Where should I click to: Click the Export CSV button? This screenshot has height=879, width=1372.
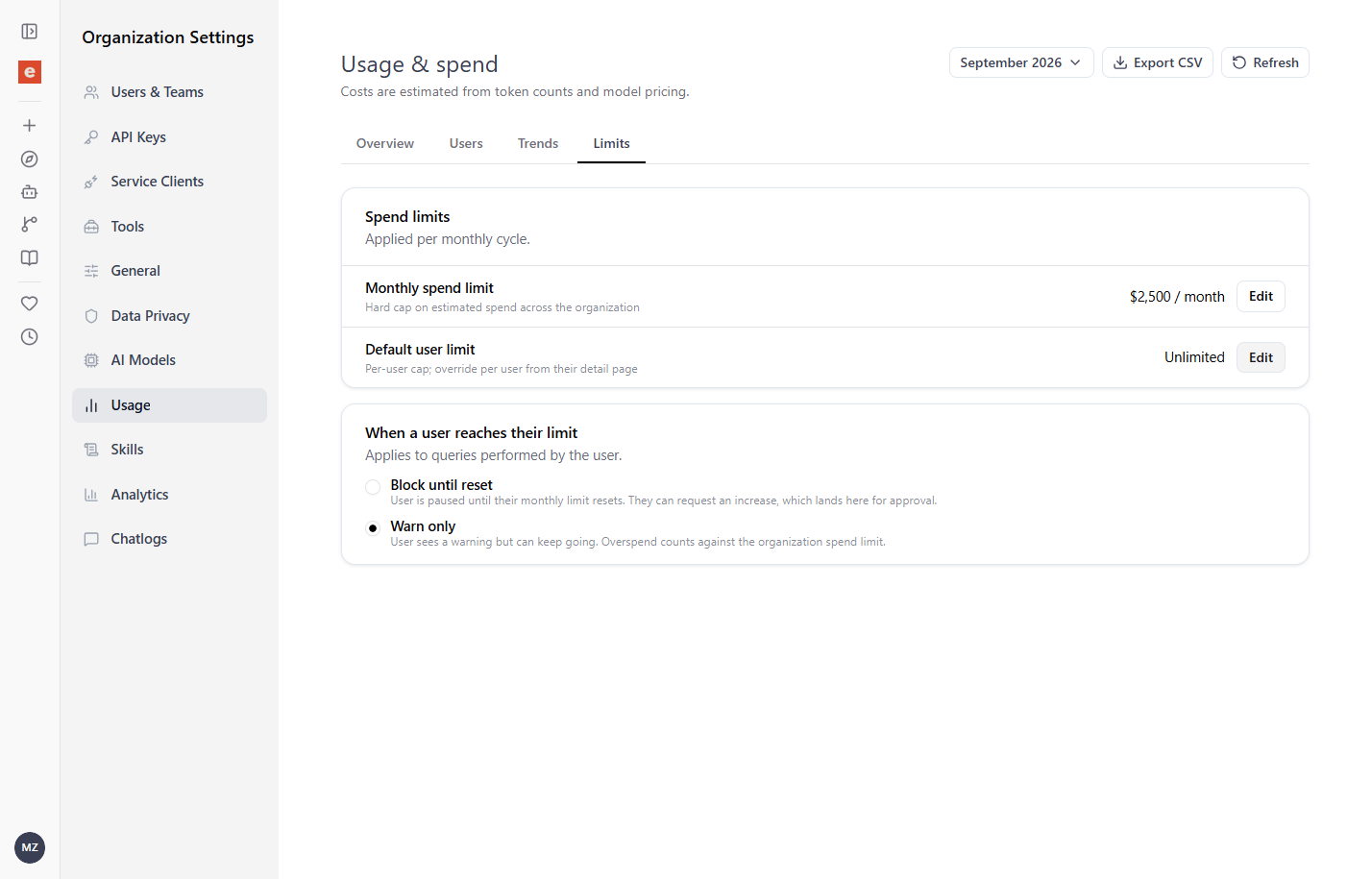[x=1158, y=62]
